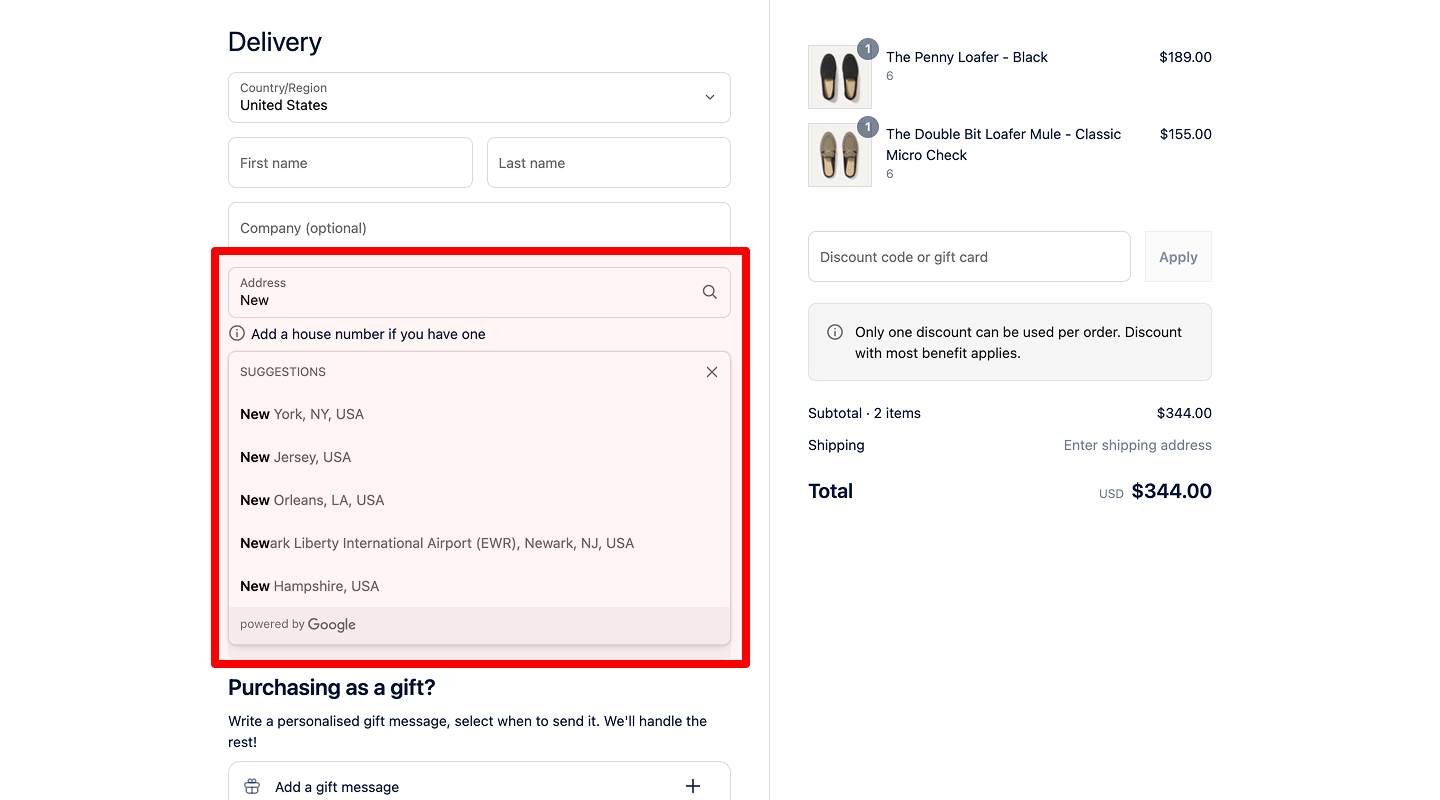Click the gift box icon next to gift message
The image size is (1440, 800).
[x=251, y=787]
